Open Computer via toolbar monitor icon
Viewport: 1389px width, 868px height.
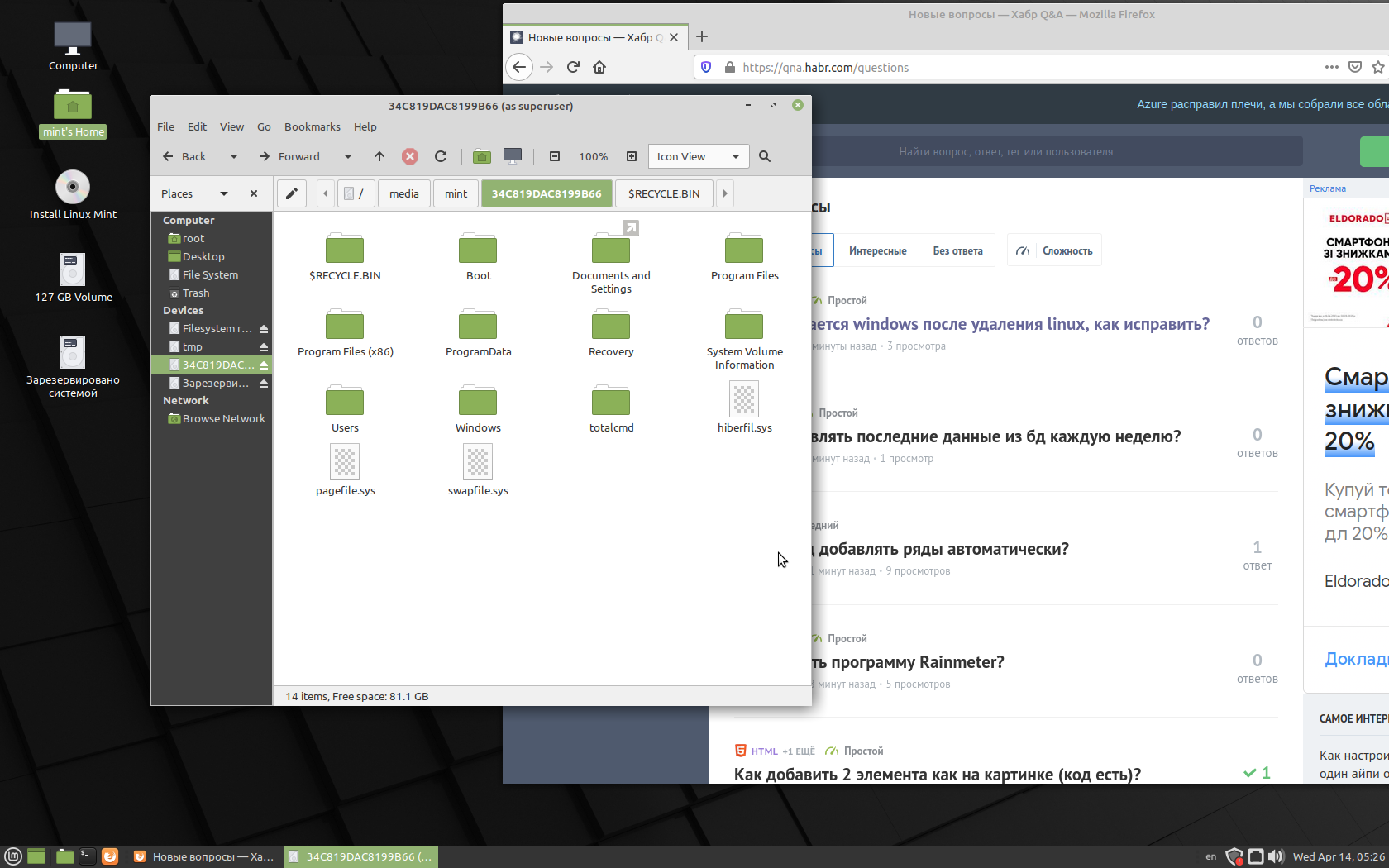point(513,156)
